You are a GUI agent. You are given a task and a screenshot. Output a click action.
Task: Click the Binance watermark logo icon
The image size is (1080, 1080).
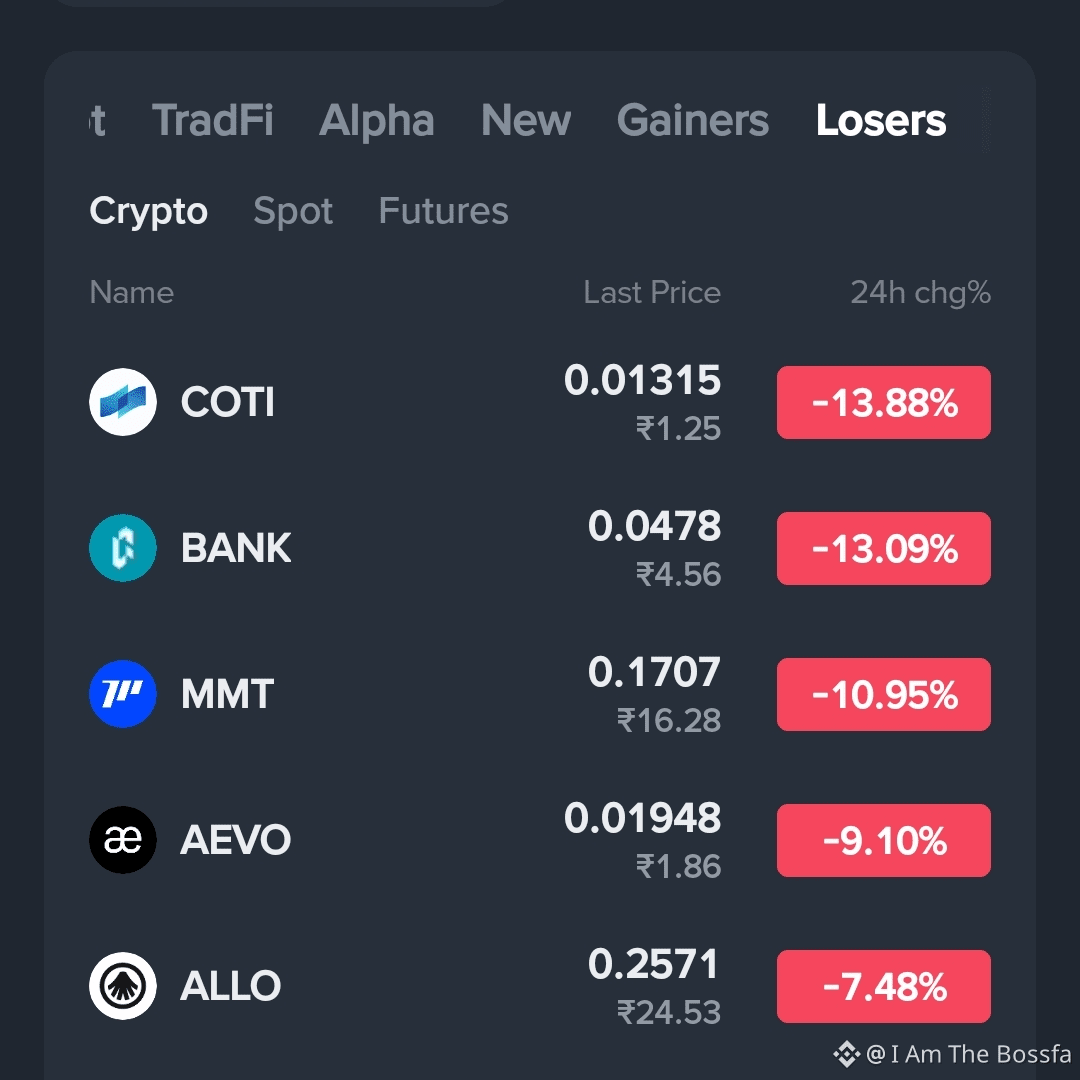pyautogui.click(x=847, y=1054)
